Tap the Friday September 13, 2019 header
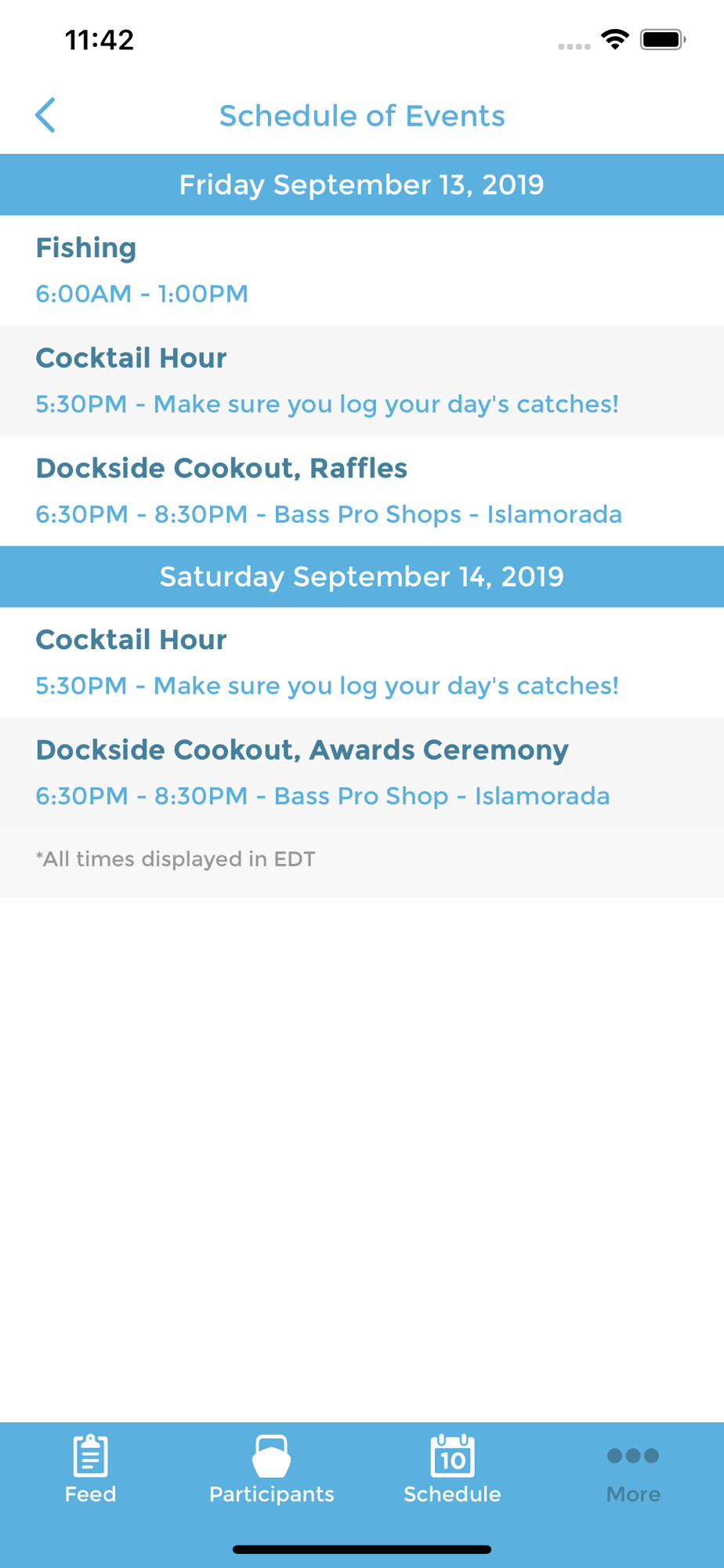This screenshot has width=724, height=1568. (362, 185)
